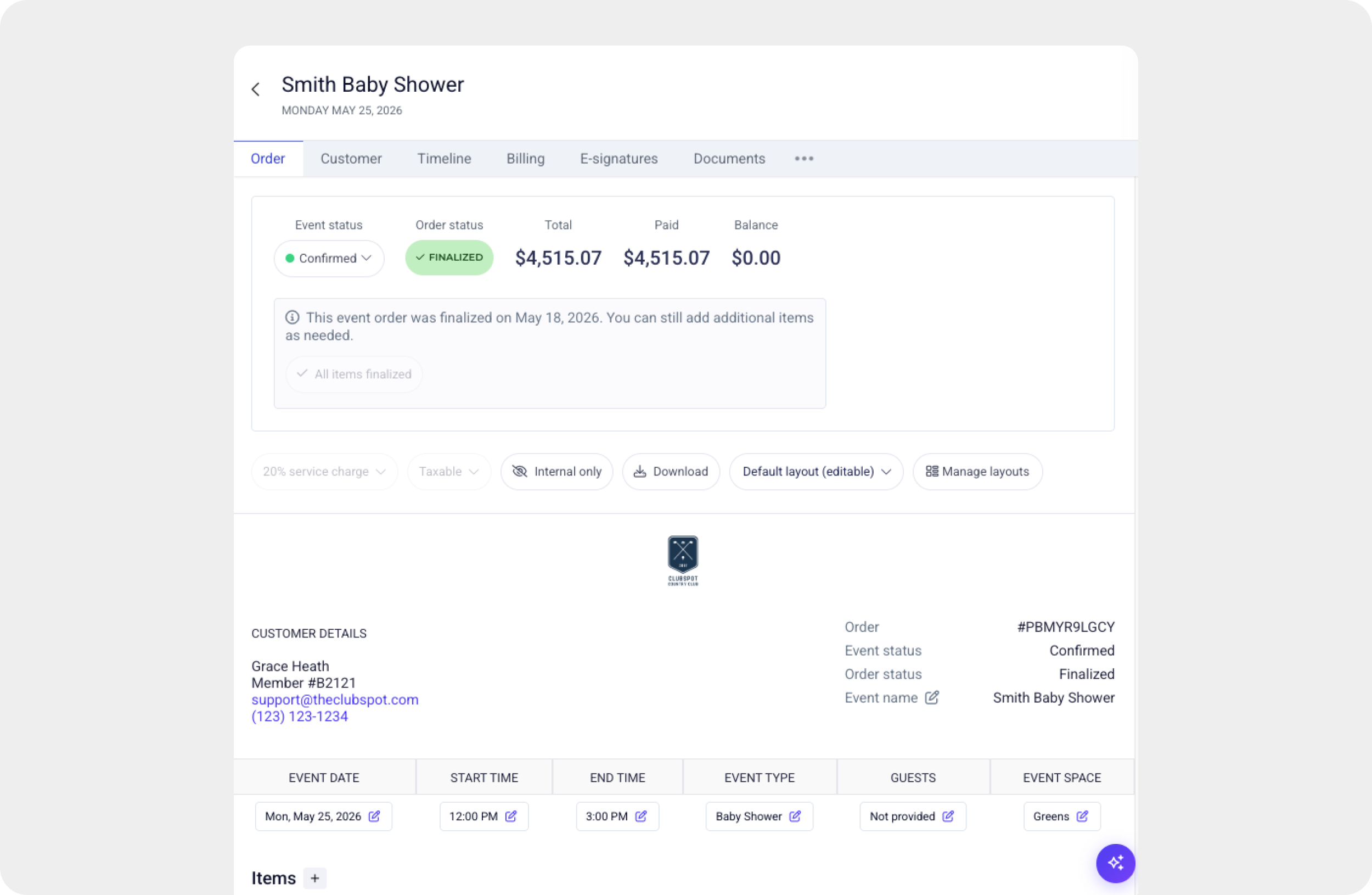Viewport: 1372px width, 895px height.
Task: Open the Timeline tab
Action: coord(444,159)
